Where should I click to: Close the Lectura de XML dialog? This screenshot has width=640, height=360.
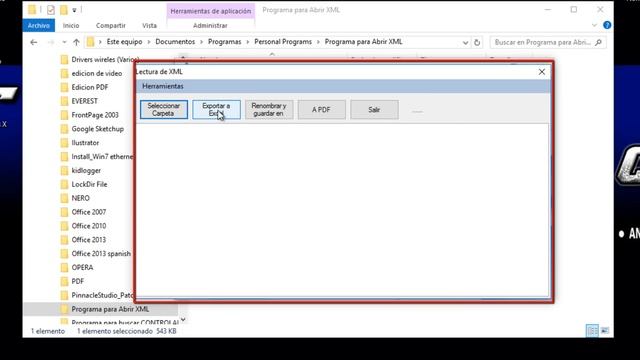(542, 72)
